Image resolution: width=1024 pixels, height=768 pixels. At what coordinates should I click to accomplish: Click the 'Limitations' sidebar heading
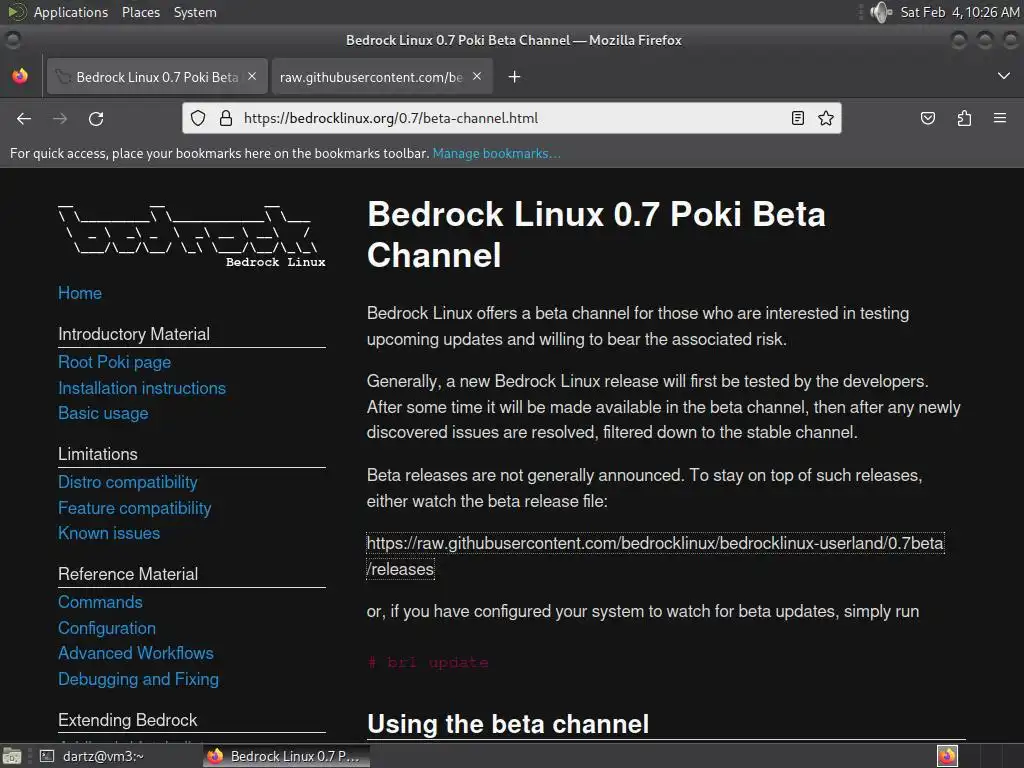pos(98,454)
